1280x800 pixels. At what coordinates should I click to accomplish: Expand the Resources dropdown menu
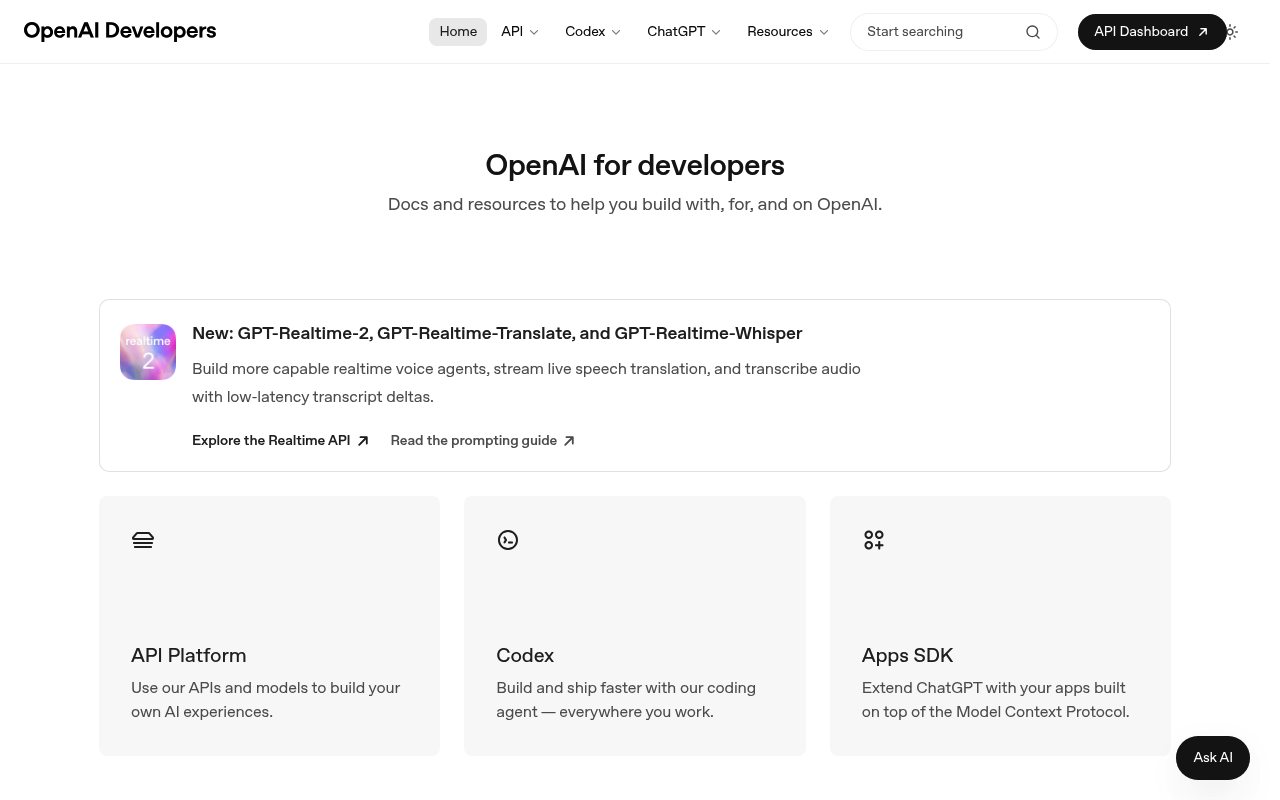click(788, 32)
